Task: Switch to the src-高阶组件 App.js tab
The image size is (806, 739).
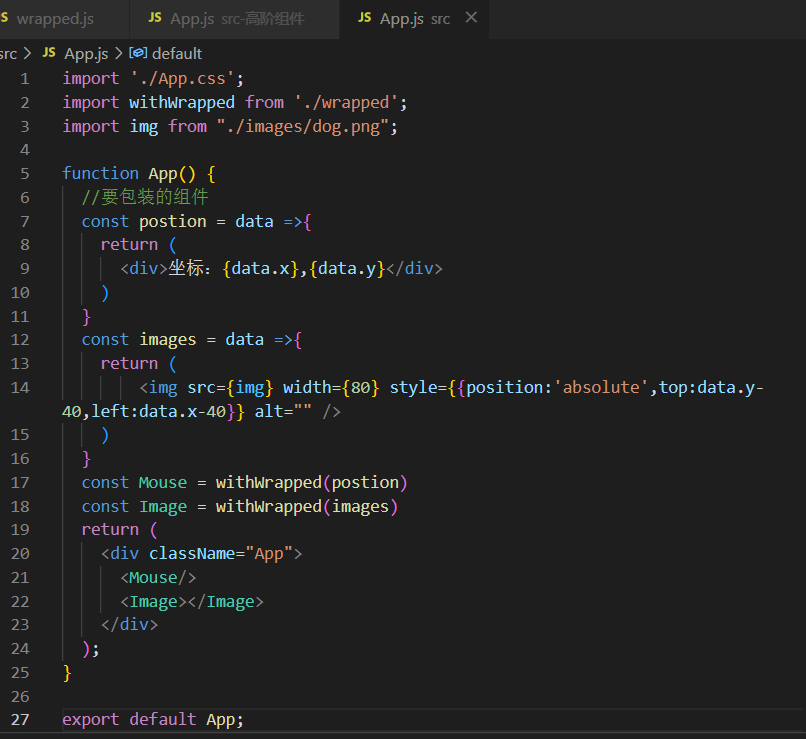Action: click(x=230, y=17)
